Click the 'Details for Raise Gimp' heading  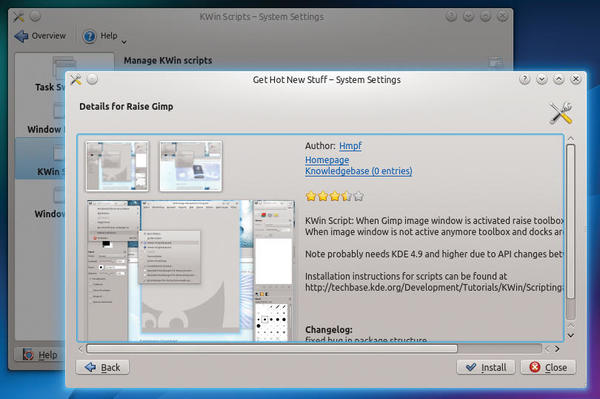point(126,106)
